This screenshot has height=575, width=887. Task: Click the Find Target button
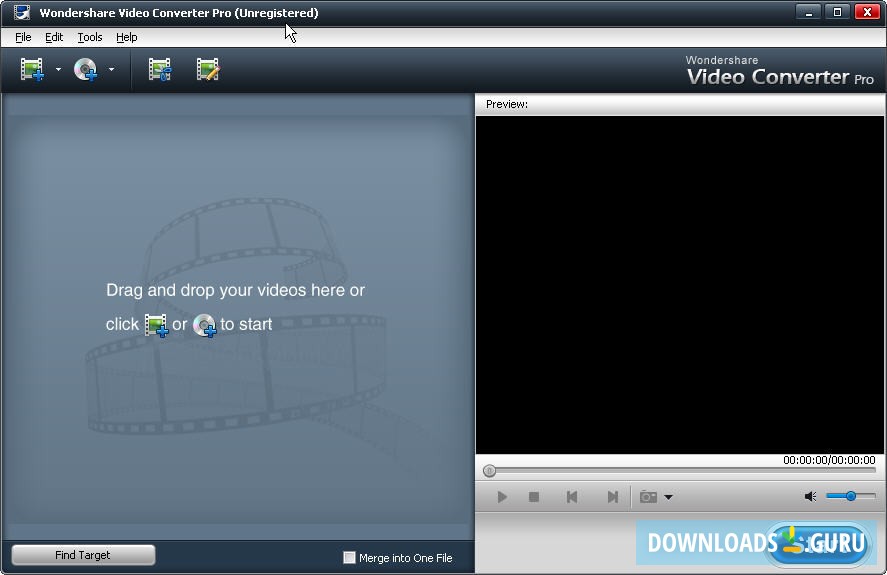pyautogui.click(x=83, y=555)
